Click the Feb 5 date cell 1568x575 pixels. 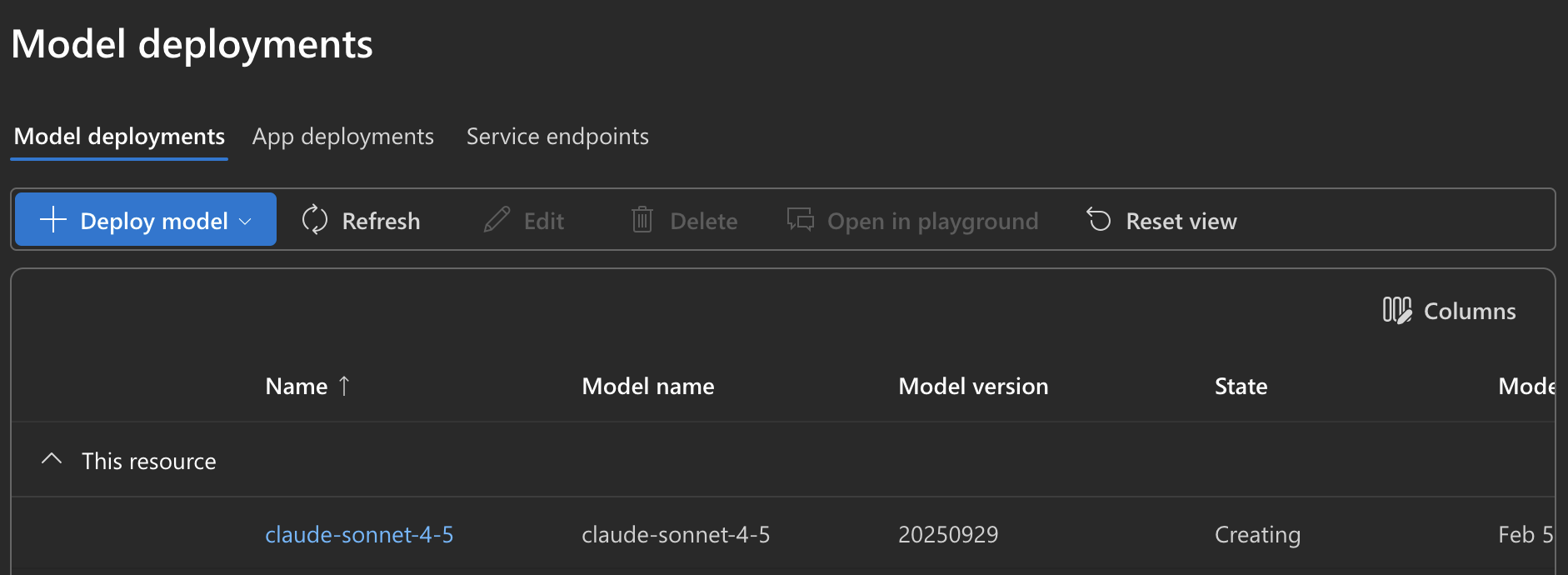pos(1526,534)
